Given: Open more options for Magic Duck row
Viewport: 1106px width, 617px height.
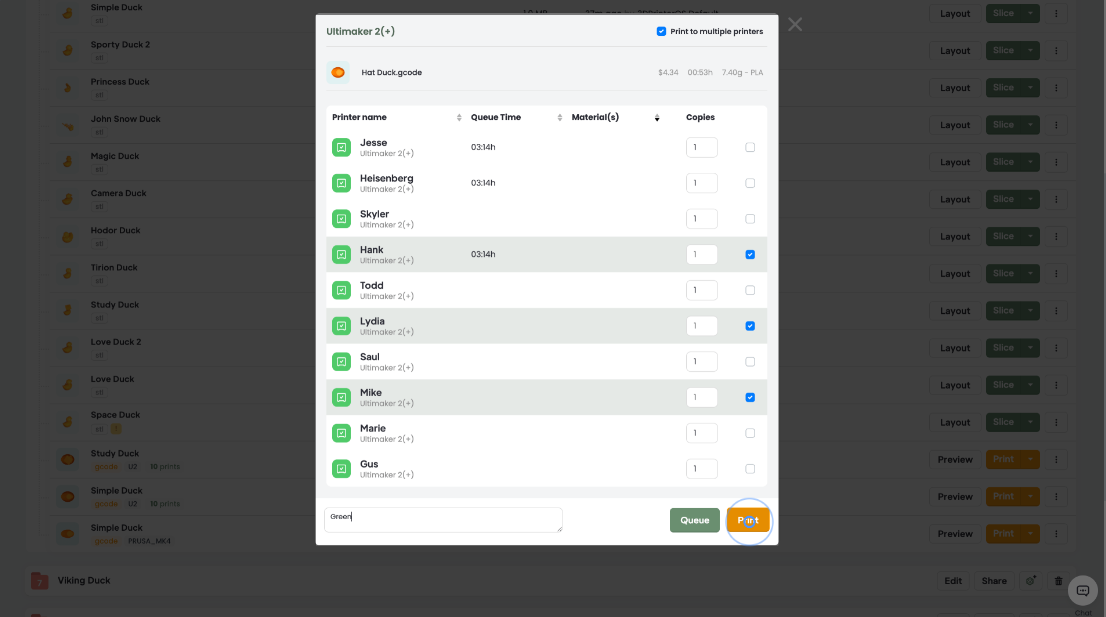Looking at the screenshot, I should coord(1056,162).
